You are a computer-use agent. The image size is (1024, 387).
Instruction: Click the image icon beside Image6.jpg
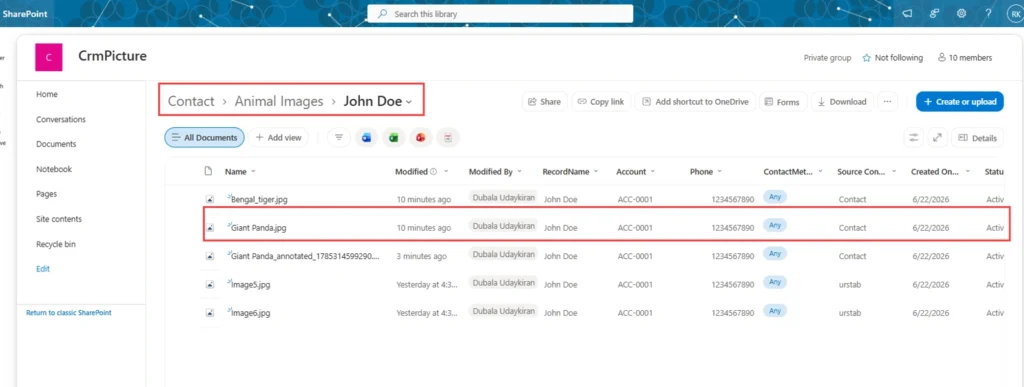tap(210, 313)
